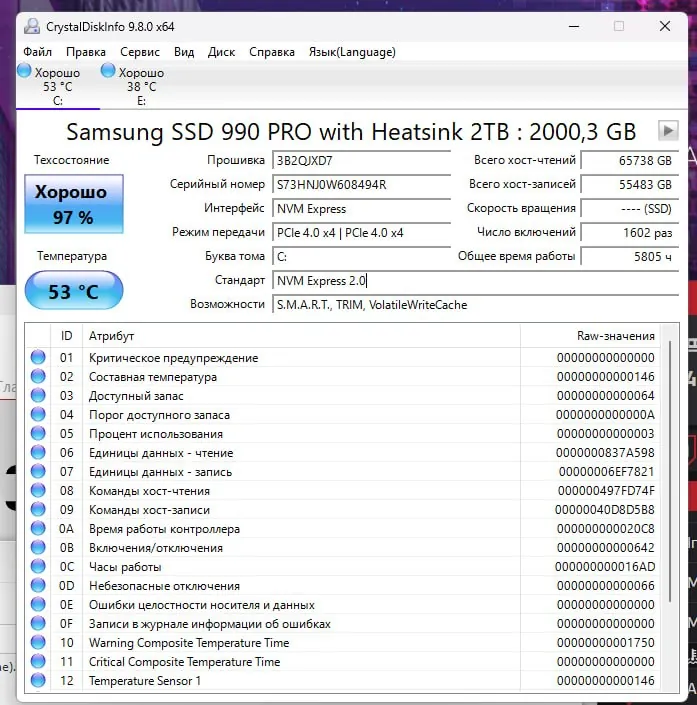The height and width of the screenshot is (705, 697).
Task: Click status icon for Единицы данных - чтение
Action: [38, 452]
